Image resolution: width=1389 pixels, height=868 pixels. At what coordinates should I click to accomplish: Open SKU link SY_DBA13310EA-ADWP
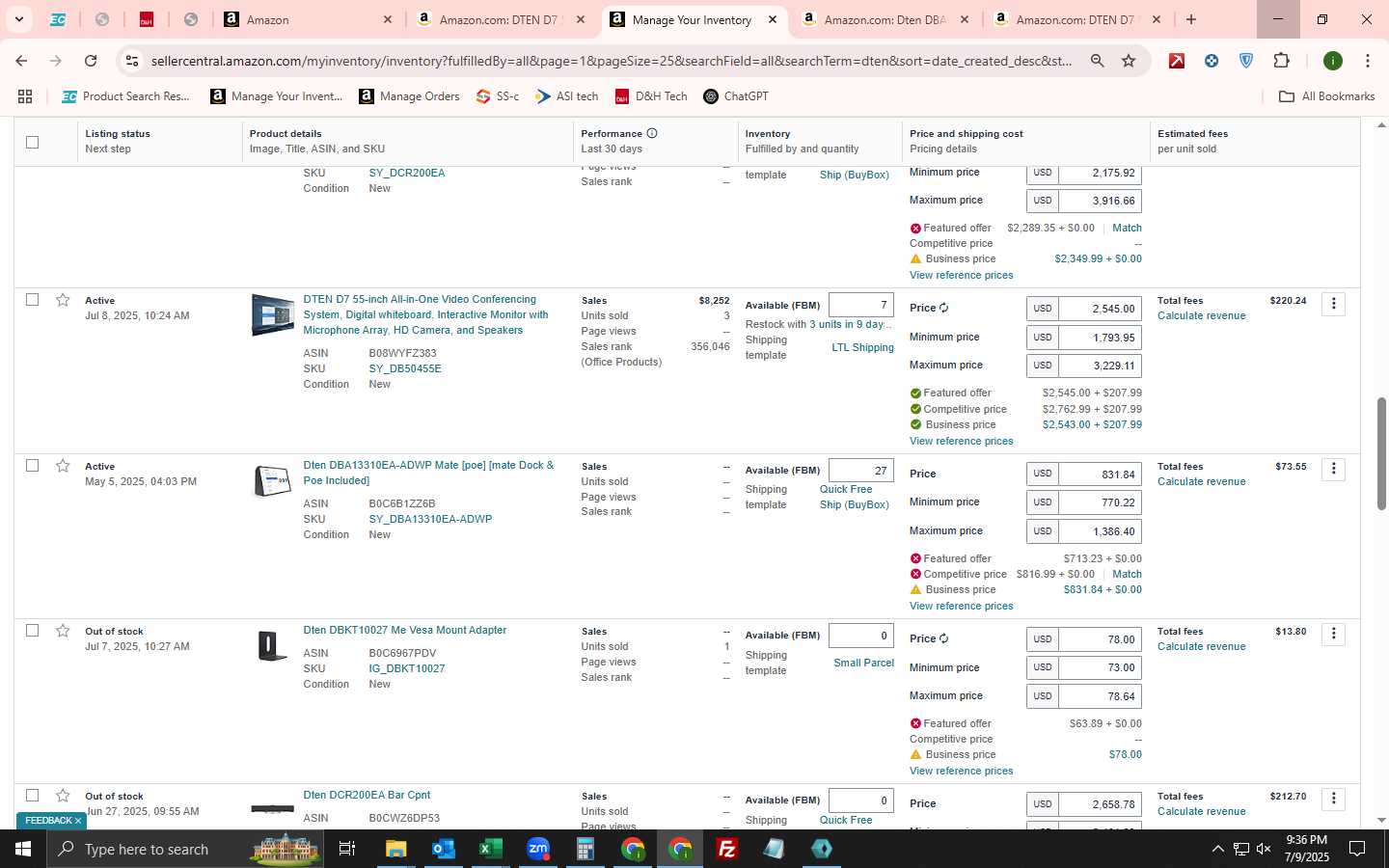pyautogui.click(x=430, y=519)
